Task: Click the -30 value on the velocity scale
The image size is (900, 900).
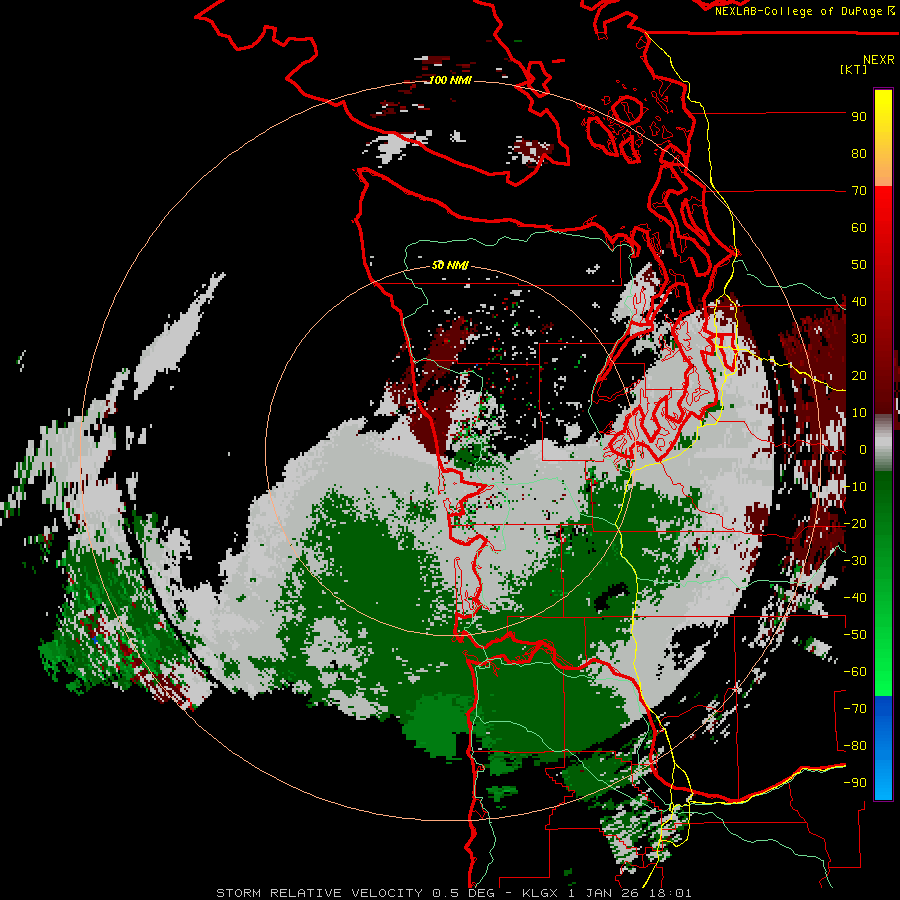Action: pyautogui.click(x=855, y=561)
